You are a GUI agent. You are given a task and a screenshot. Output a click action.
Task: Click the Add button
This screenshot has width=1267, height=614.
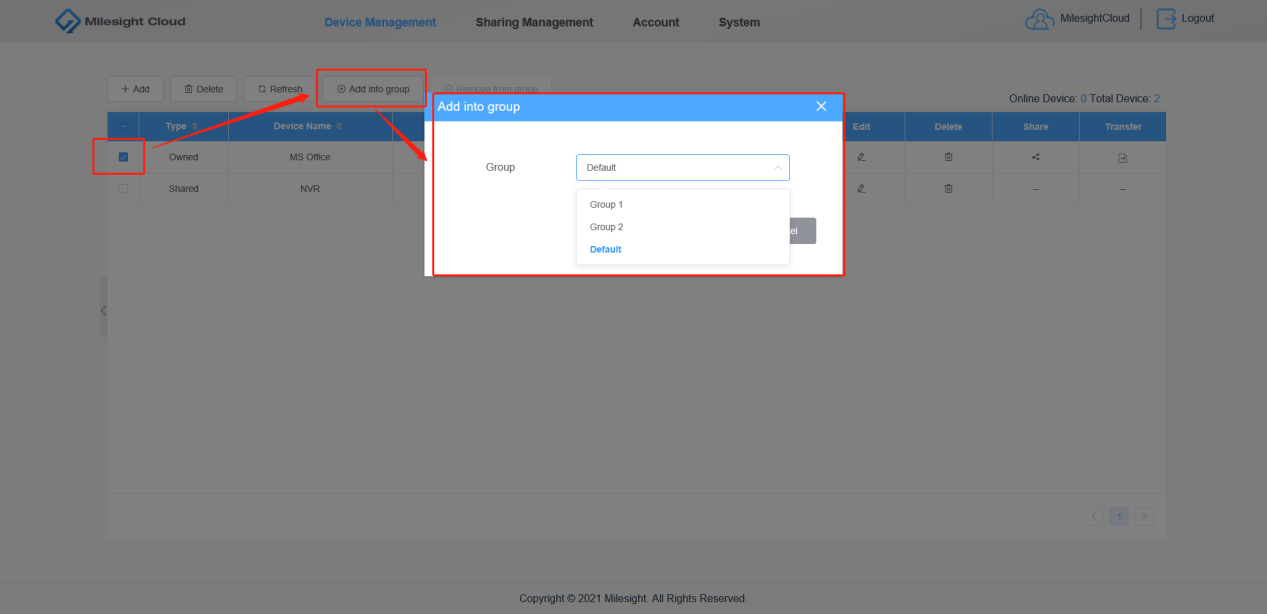click(135, 89)
